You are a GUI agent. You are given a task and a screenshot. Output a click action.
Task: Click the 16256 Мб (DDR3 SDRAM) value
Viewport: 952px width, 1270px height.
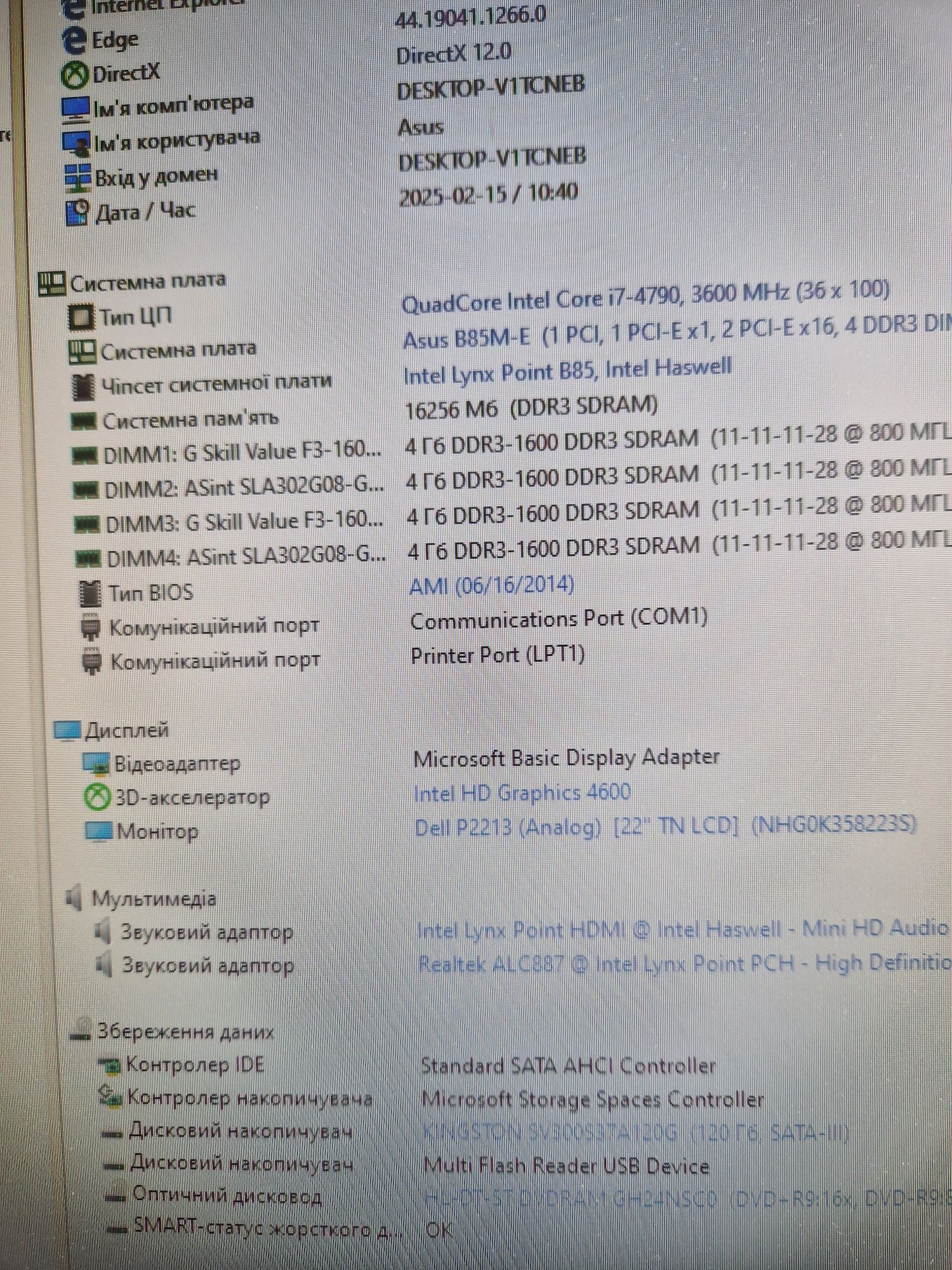(x=531, y=407)
